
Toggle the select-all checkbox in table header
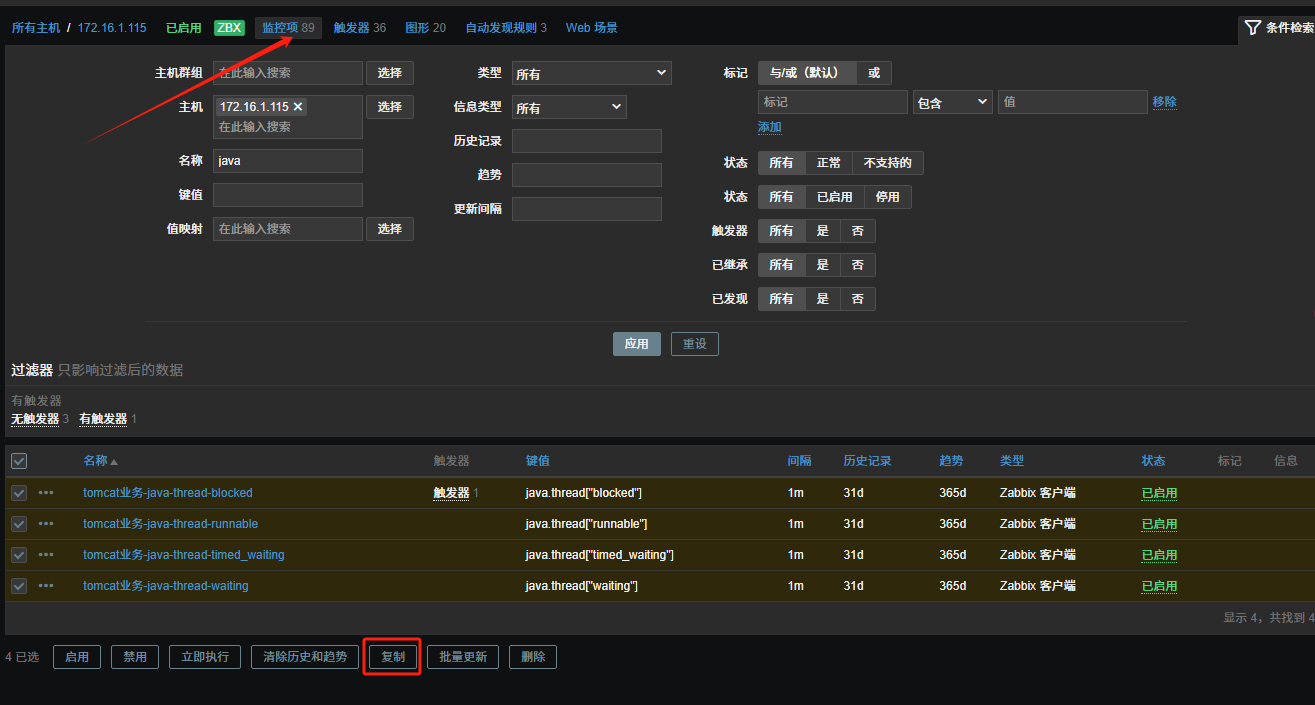click(x=19, y=461)
